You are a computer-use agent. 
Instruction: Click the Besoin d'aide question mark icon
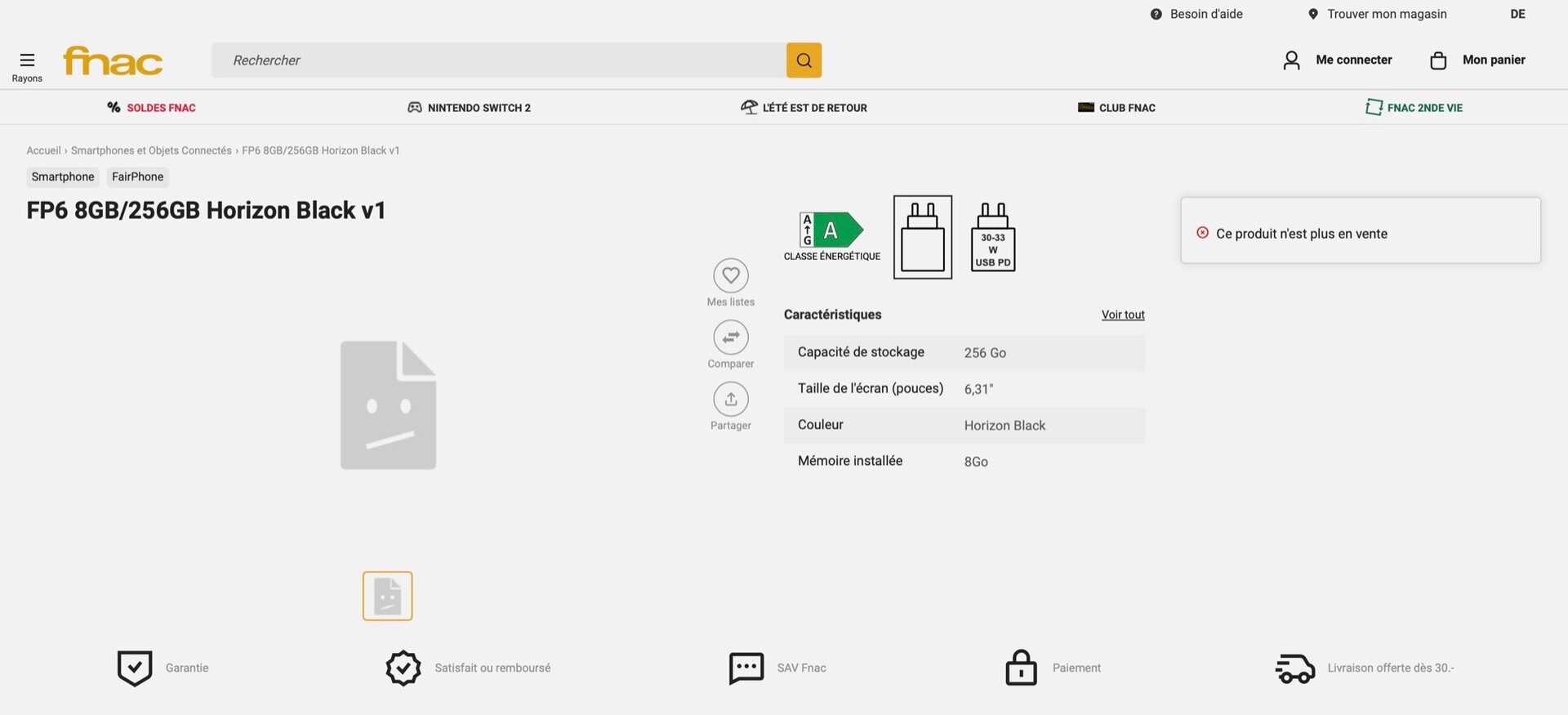coord(1156,14)
